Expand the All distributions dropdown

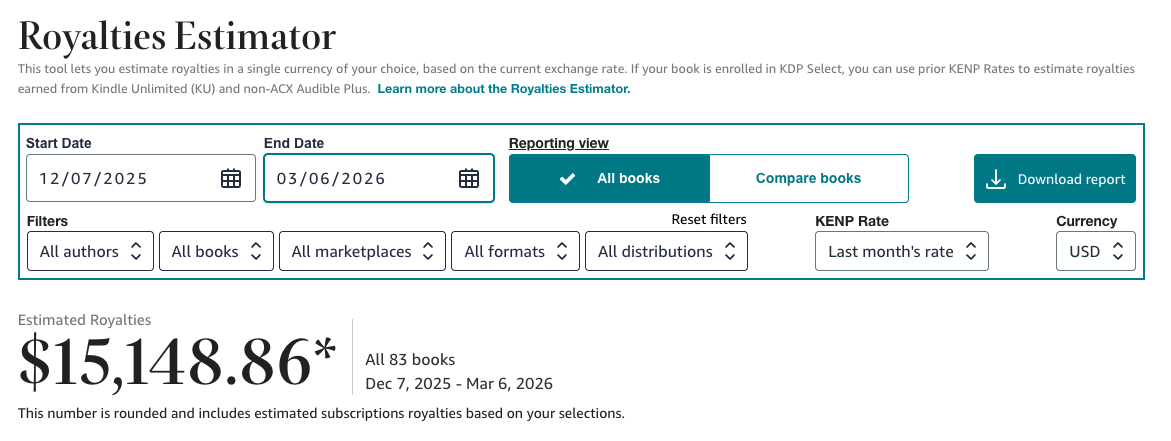tap(666, 252)
